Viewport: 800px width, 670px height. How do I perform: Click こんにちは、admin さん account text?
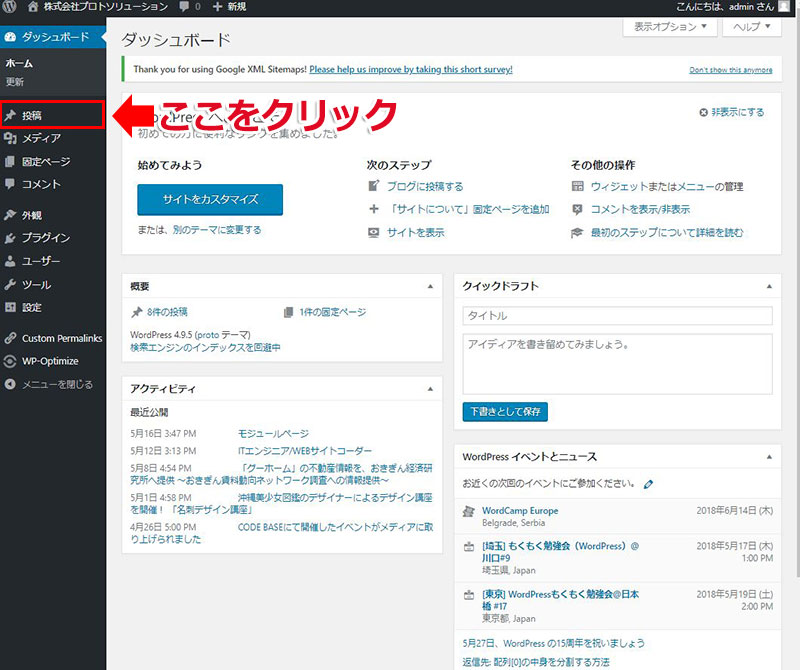[725, 7]
